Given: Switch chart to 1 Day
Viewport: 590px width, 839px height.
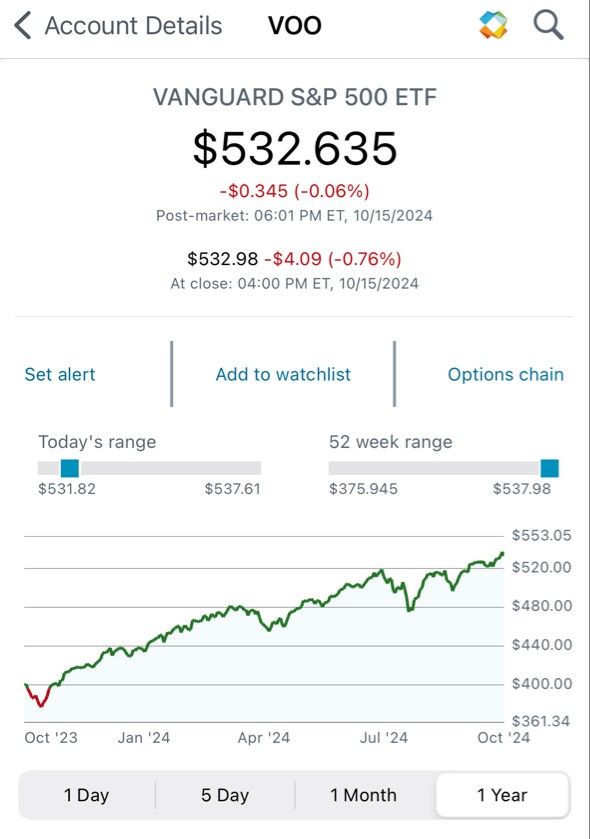Looking at the screenshot, I should pos(87,795).
